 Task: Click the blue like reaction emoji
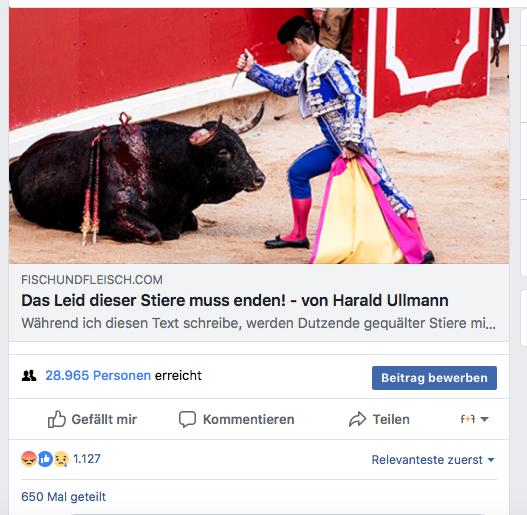(x=45, y=459)
